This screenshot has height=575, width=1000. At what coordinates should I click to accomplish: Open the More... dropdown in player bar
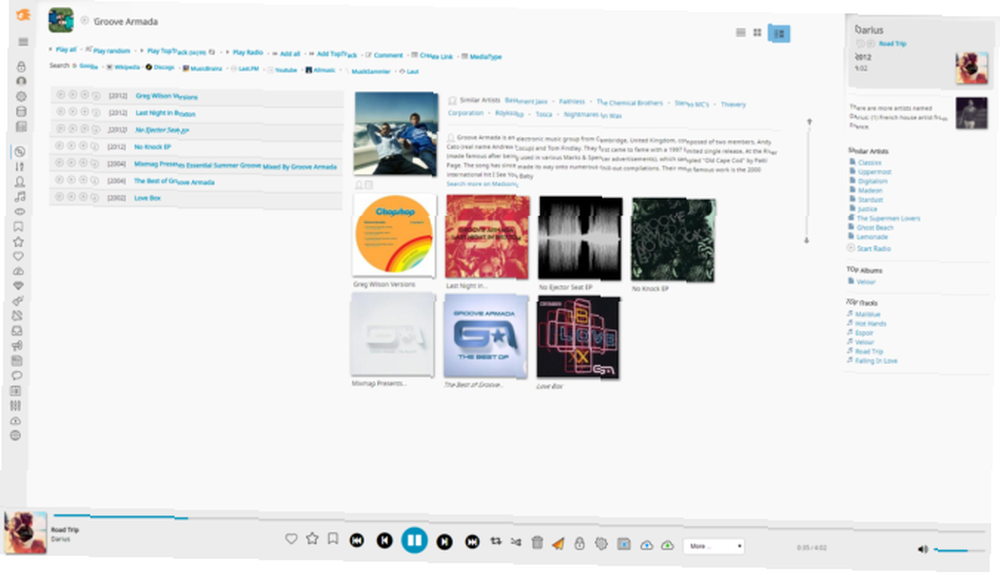[714, 546]
